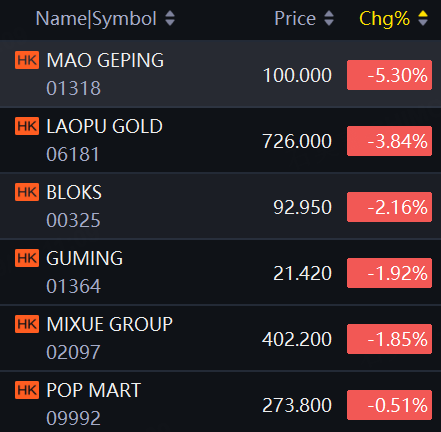Image resolution: width=441 pixels, height=432 pixels.
Task: Click the Chg% column header label
Action: pos(384,19)
